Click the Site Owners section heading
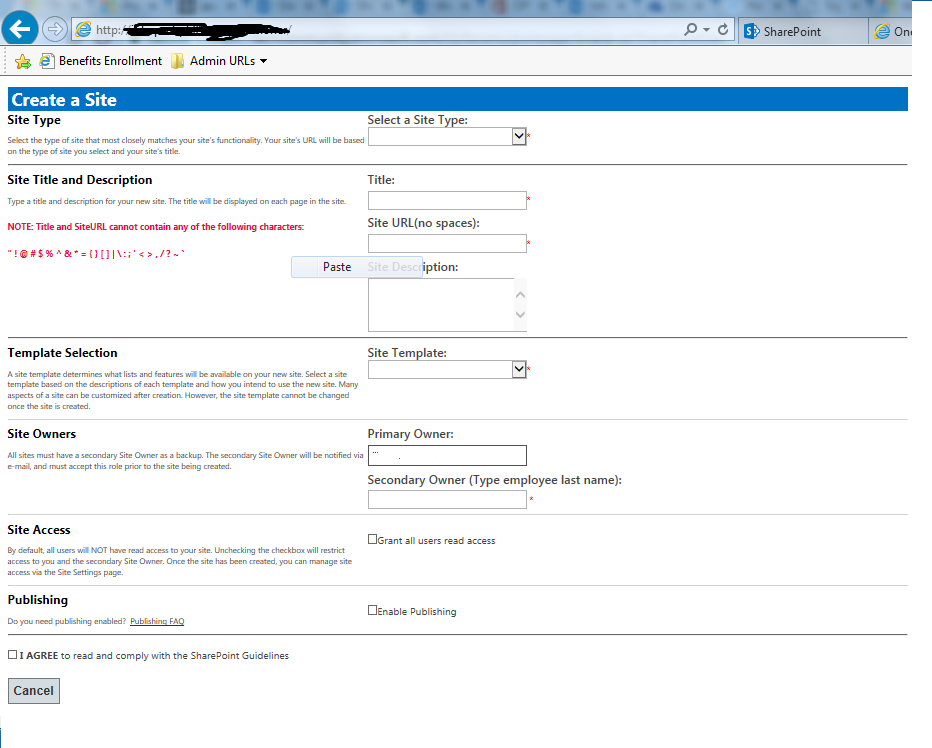 pos(42,433)
